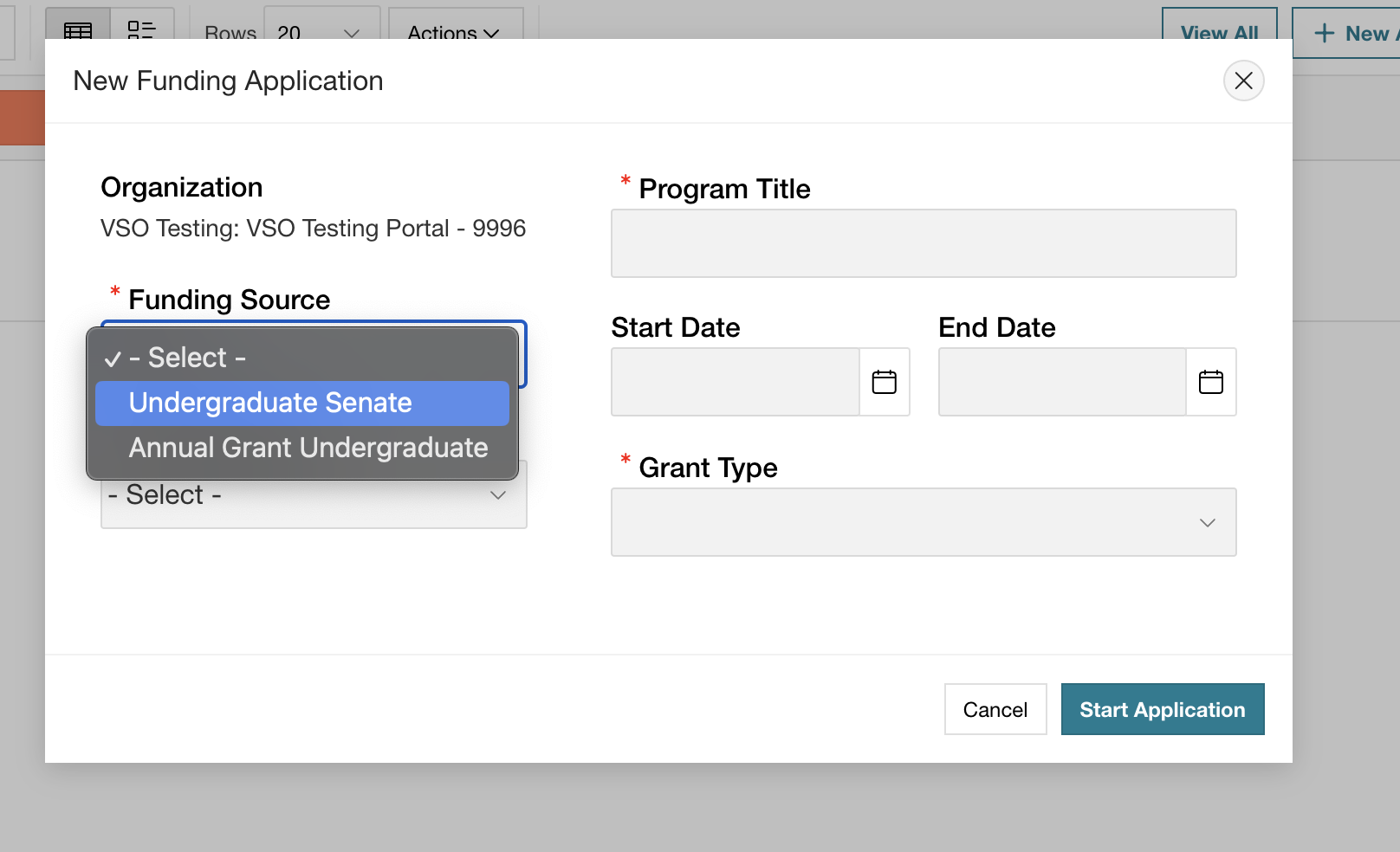Open the Actions menu
The height and width of the screenshot is (852, 1400).
tap(455, 32)
